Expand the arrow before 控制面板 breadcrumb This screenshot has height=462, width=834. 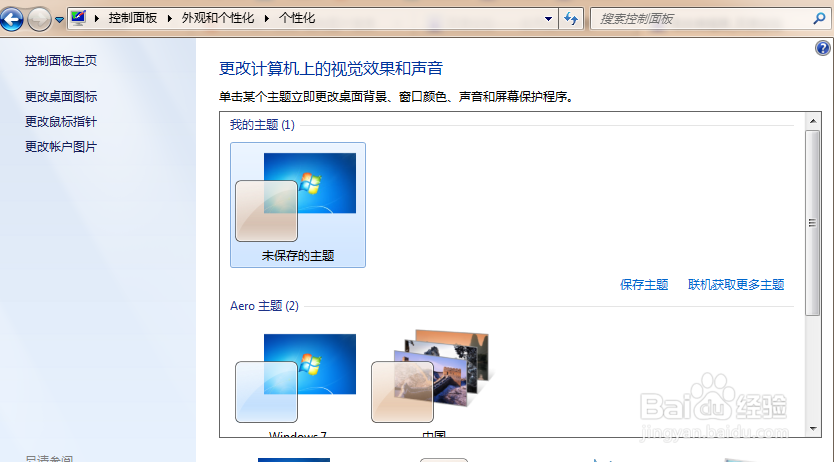[97, 19]
